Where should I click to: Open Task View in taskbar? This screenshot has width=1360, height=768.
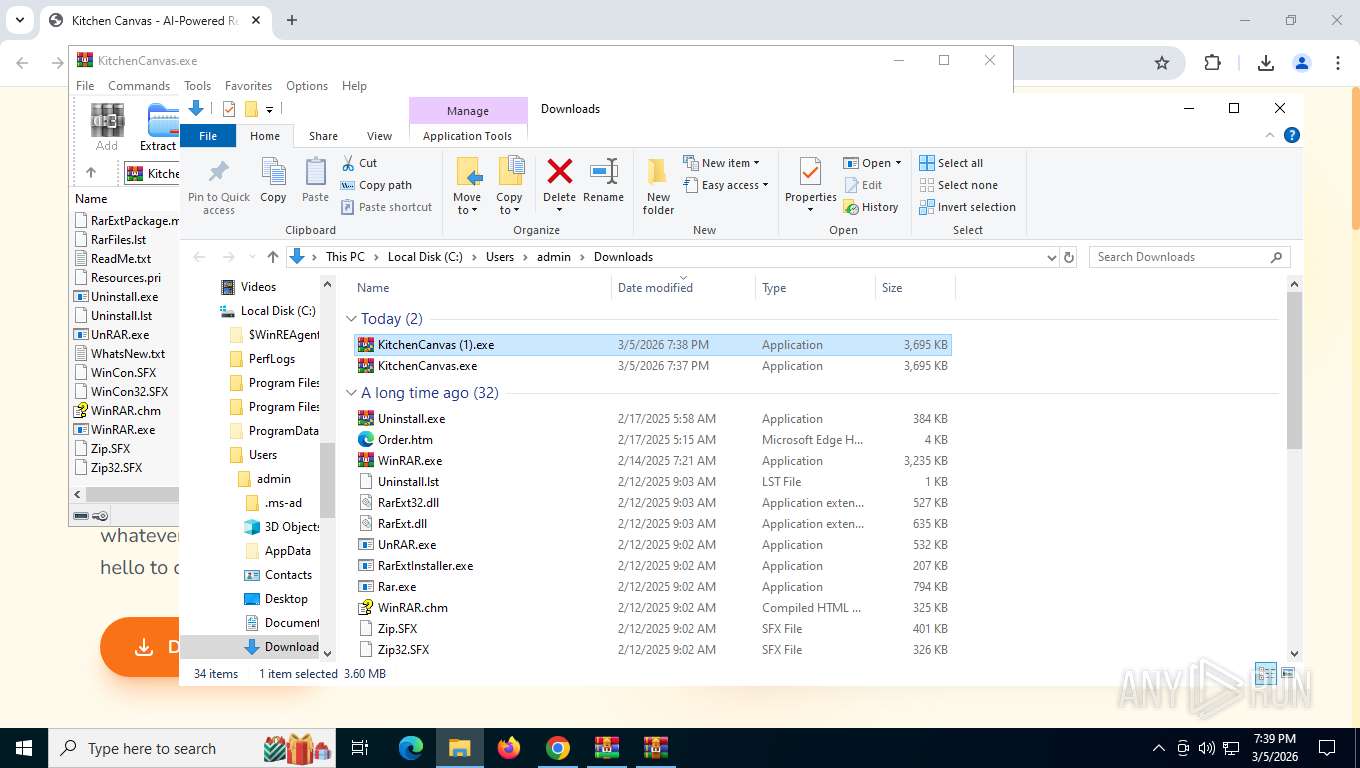pos(361,748)
